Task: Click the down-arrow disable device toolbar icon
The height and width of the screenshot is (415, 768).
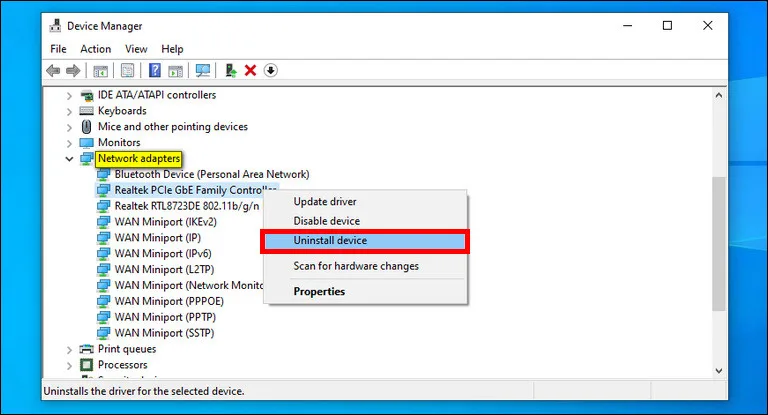Action: click(x=270, y=71)
